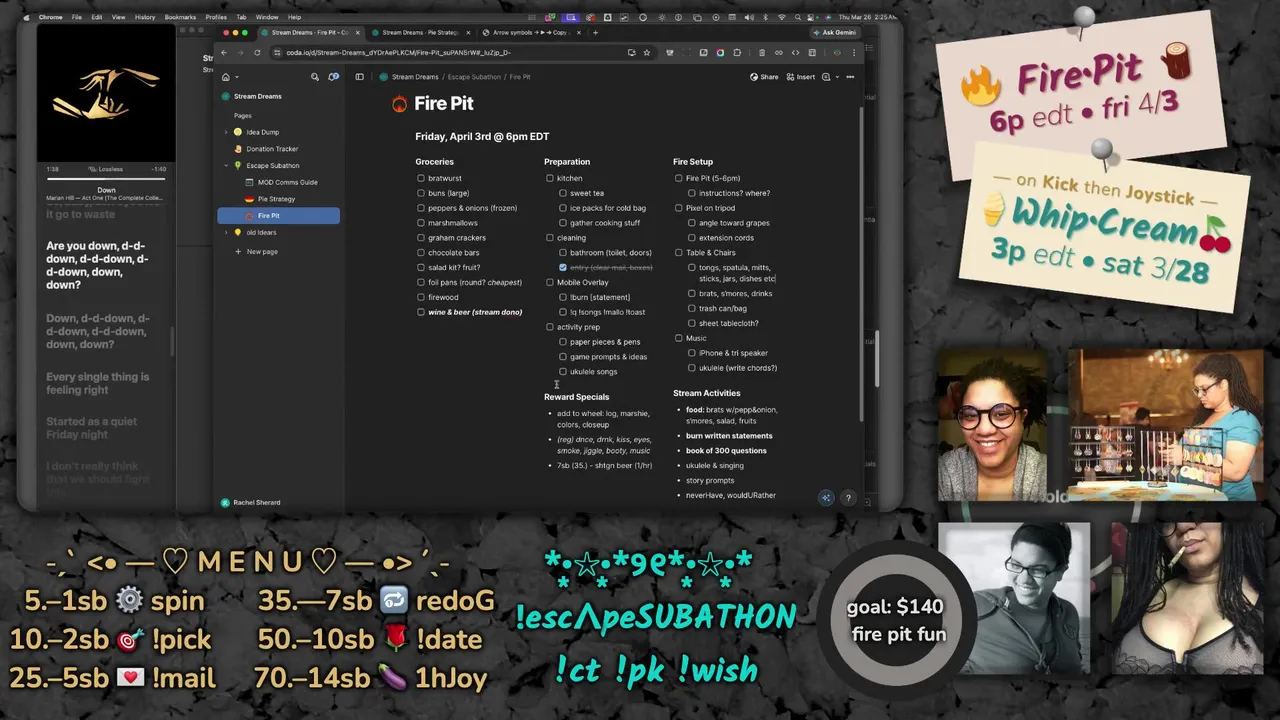Click 'book of 300 questions' list item
The width and height of the screenshot is (1280, 720).
click(726, 451)
